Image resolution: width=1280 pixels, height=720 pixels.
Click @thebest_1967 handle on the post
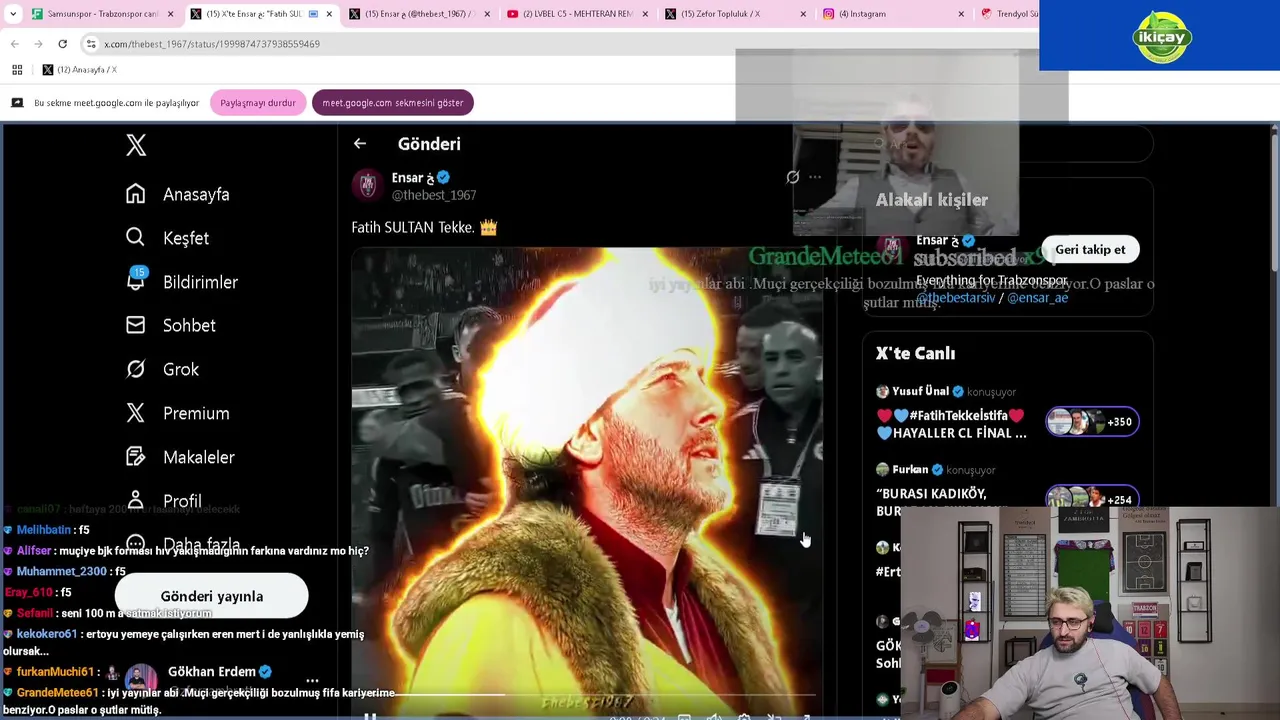pos(434,195)
